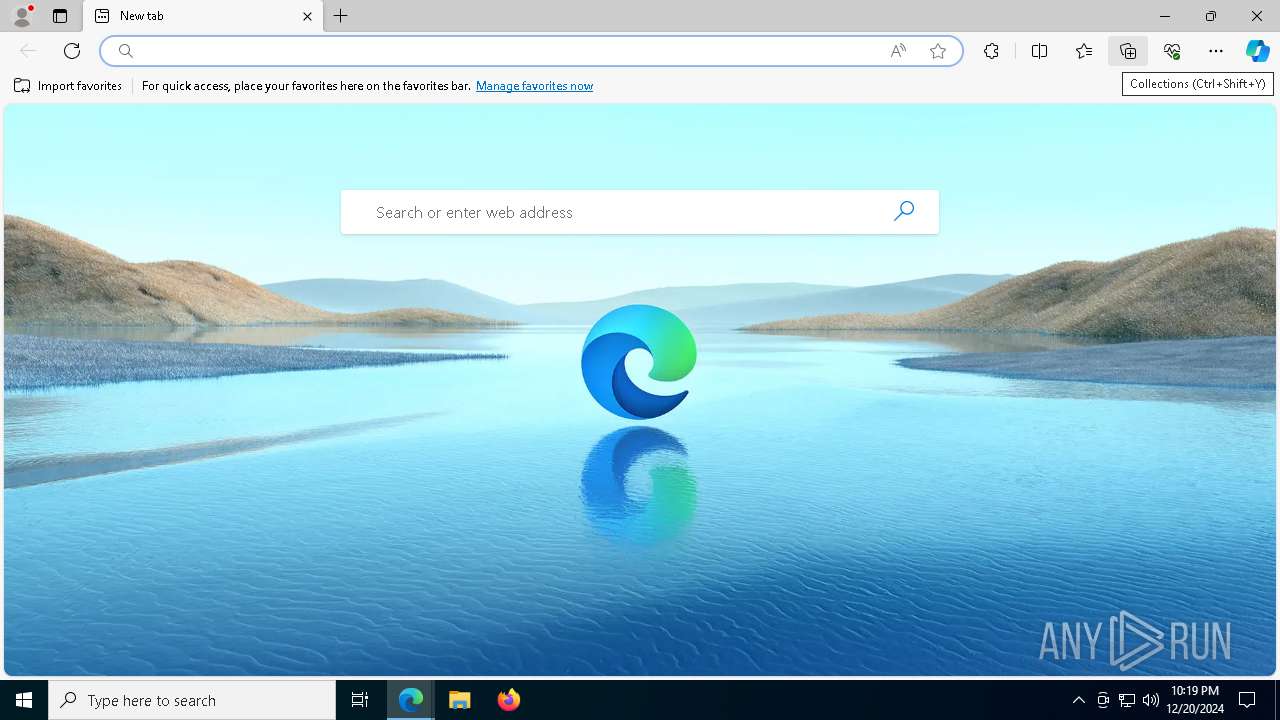Launch Firefox from taskbar
Viewport: 1280px width, 720px height.
[509, 700]
